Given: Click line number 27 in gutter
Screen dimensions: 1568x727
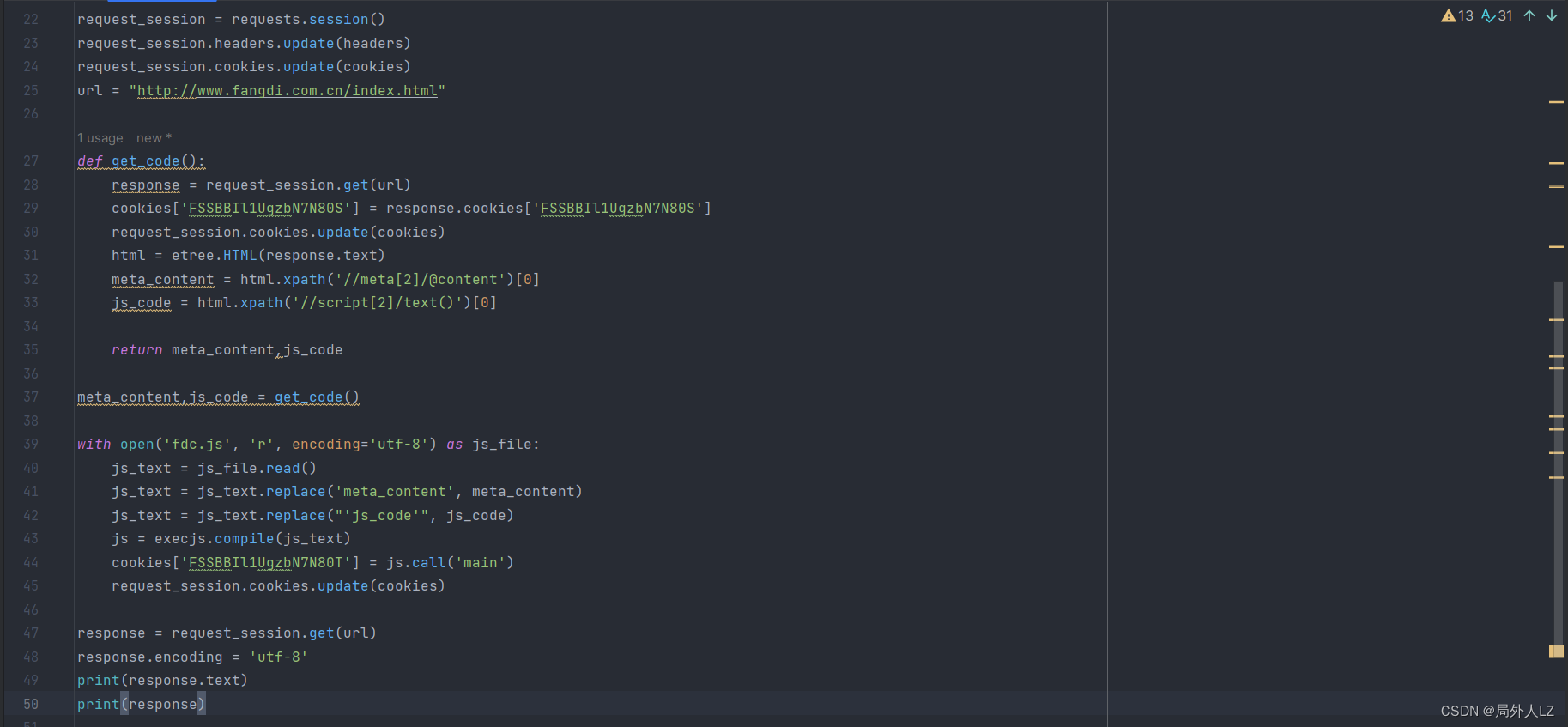Looking at the screenshot, I should click(31, 161).
